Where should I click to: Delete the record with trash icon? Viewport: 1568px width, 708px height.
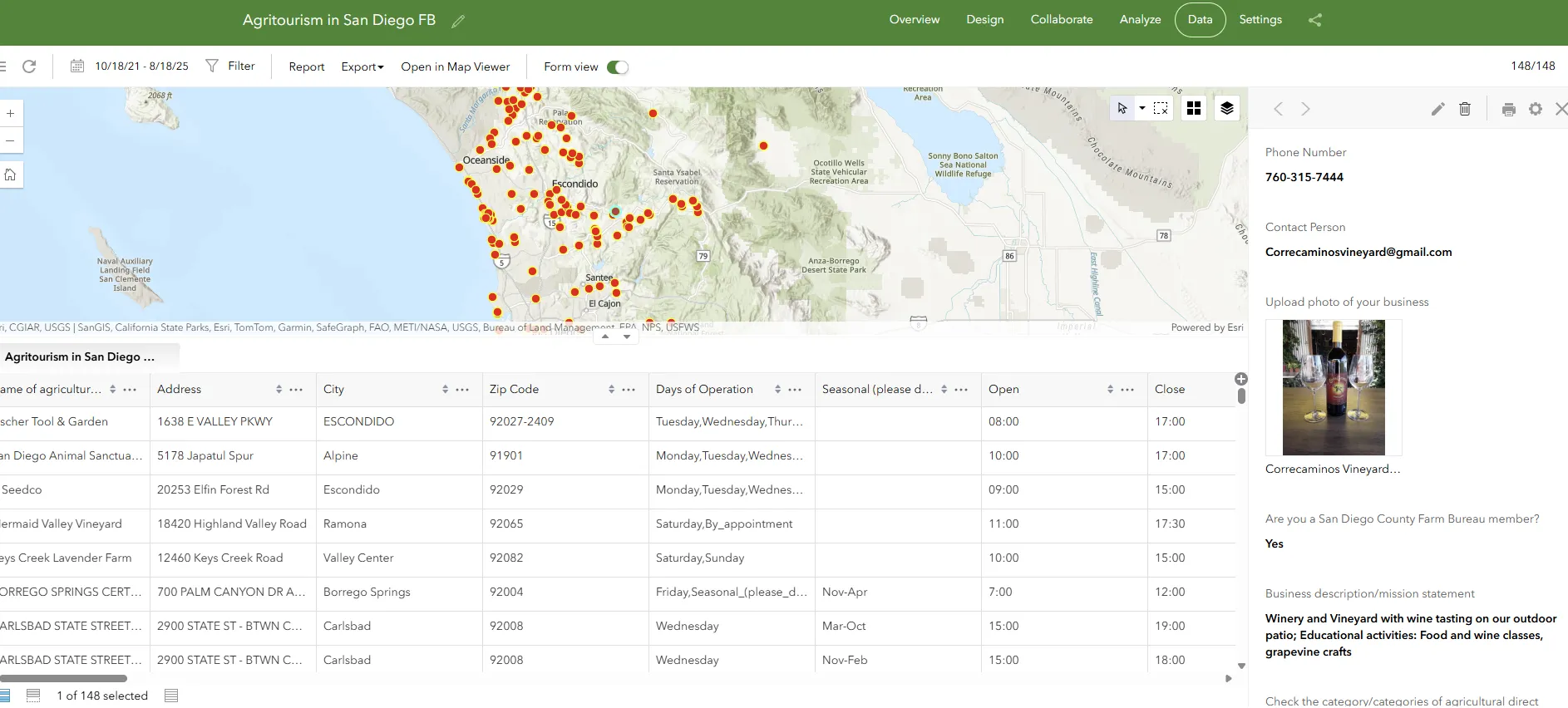point(1465,109)
